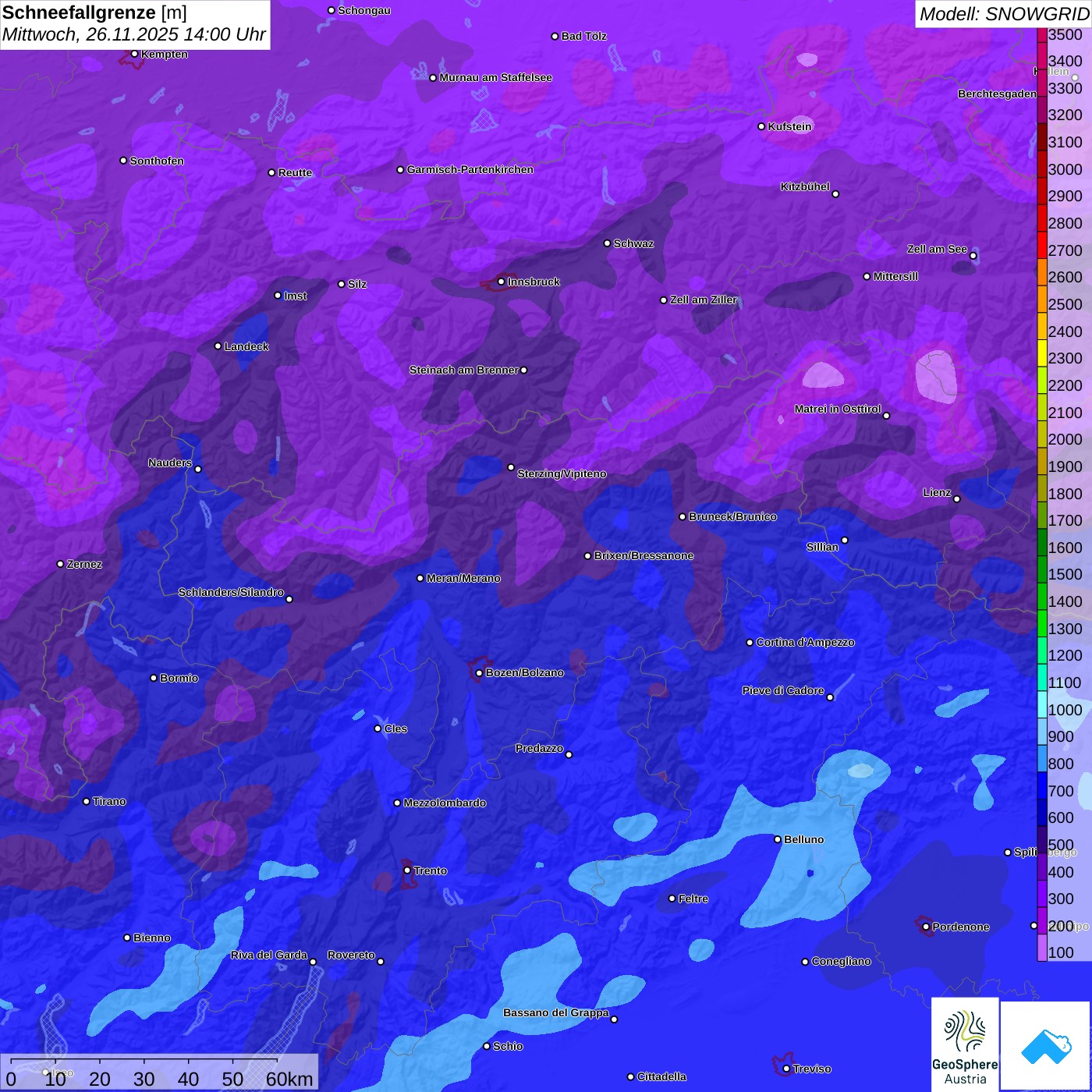Click the Zernez label
The width and height of the screenshot is (1092, 1092).
point(84,564)
